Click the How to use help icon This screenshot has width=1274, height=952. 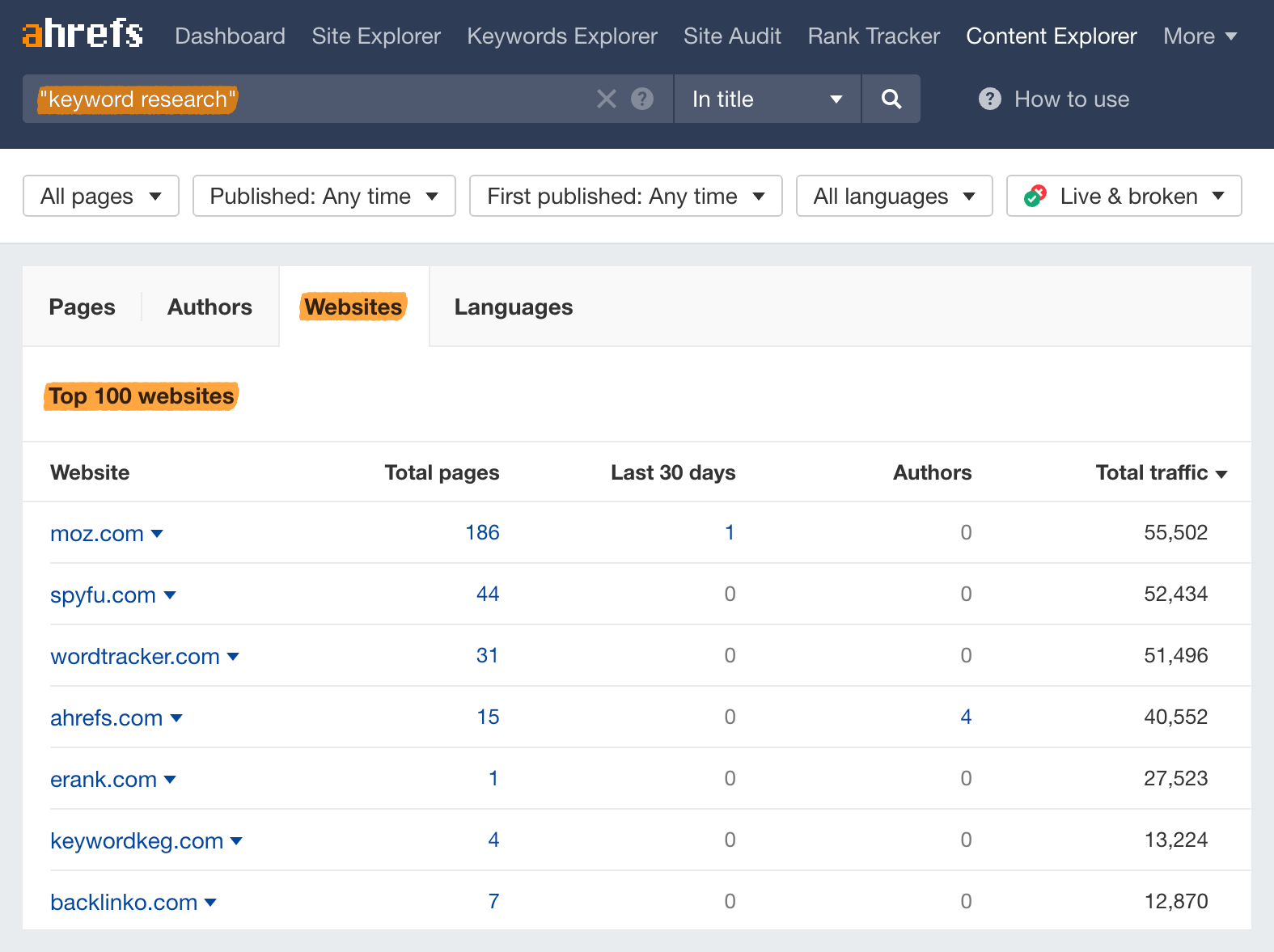[x=989, y=99]
